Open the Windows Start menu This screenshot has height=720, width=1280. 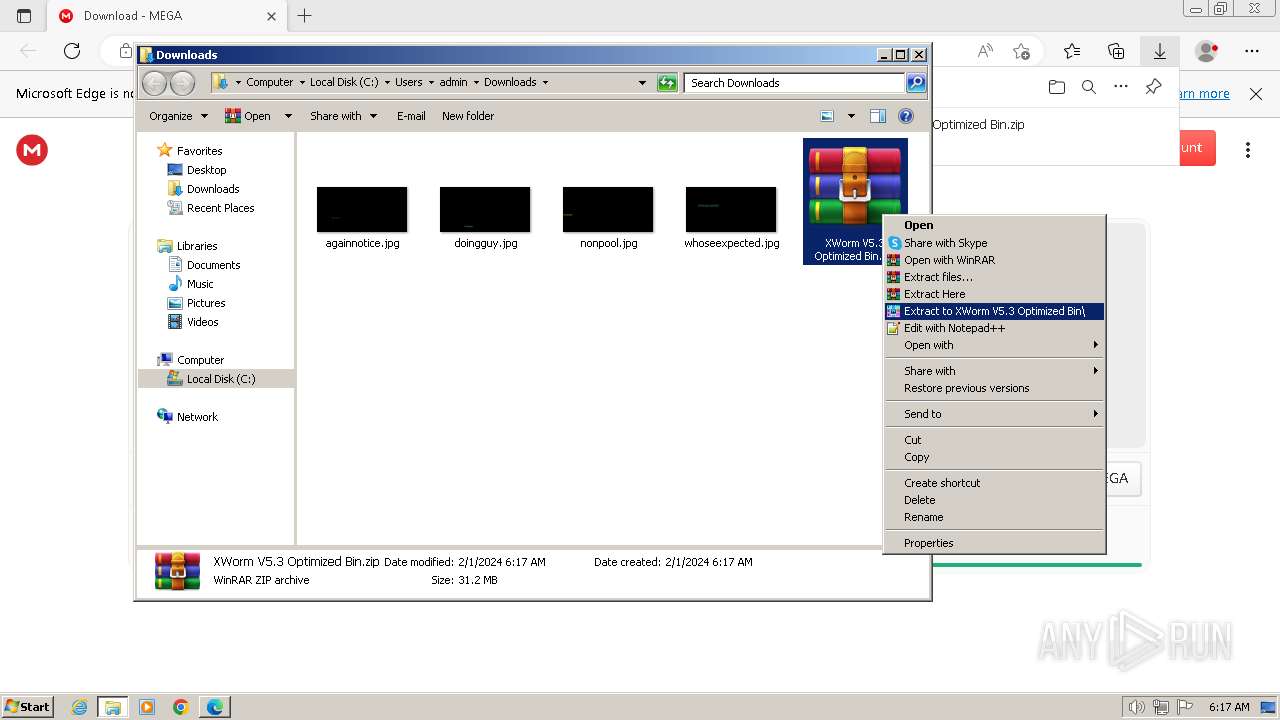[27, 707]
